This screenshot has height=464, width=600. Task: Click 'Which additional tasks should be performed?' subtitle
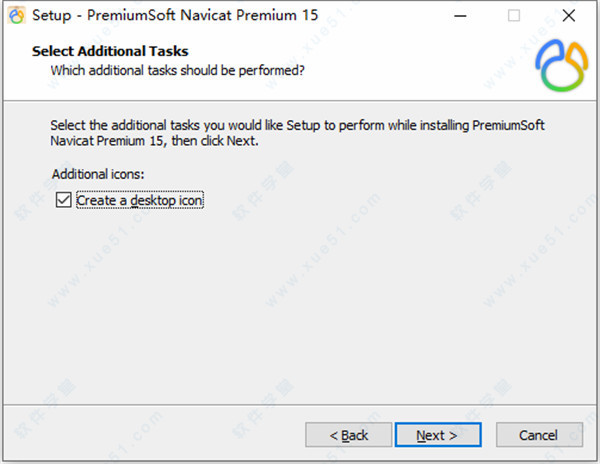[x=177, y=70]
